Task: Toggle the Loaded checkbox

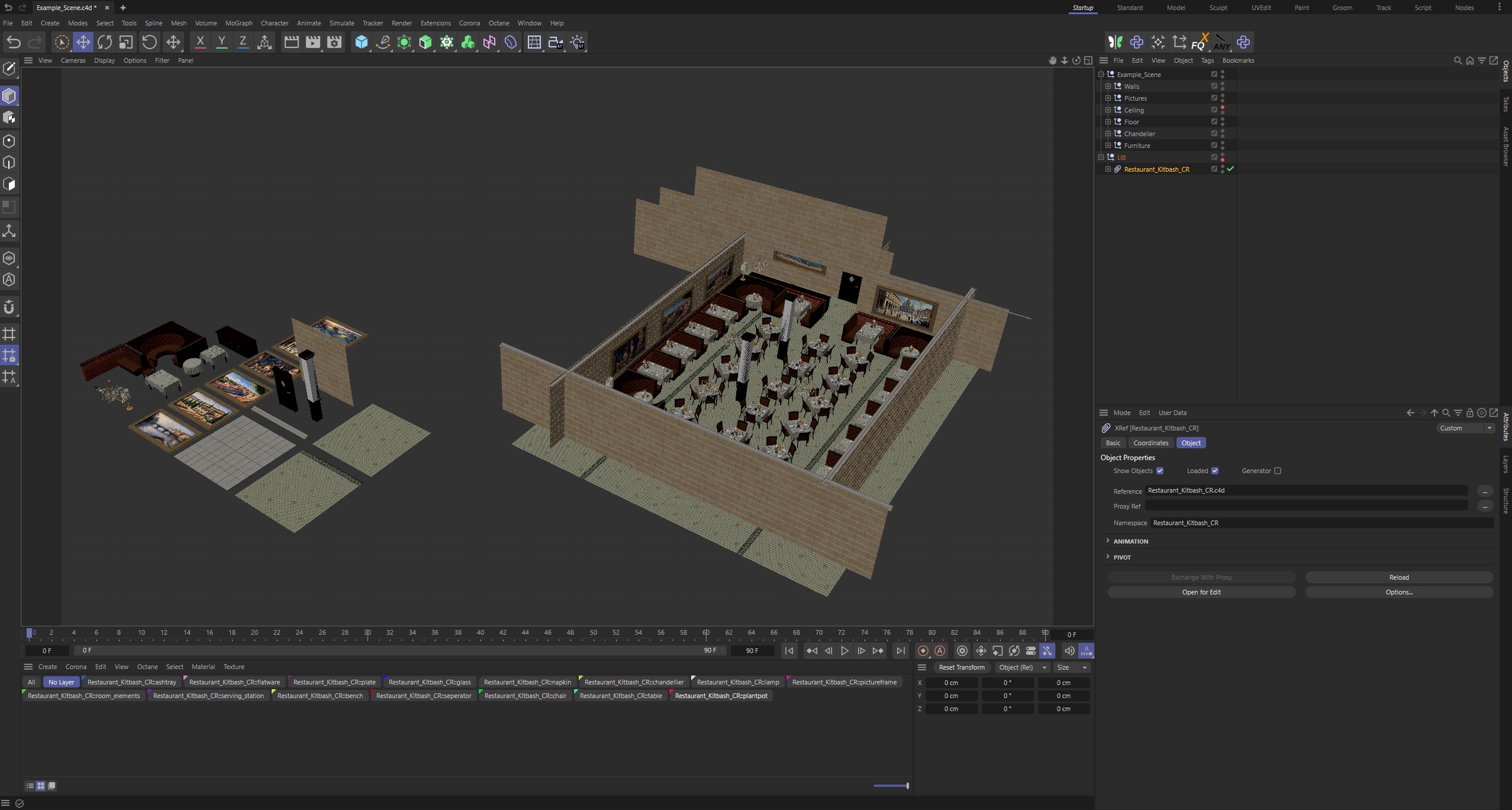Action: [1215, 471]
